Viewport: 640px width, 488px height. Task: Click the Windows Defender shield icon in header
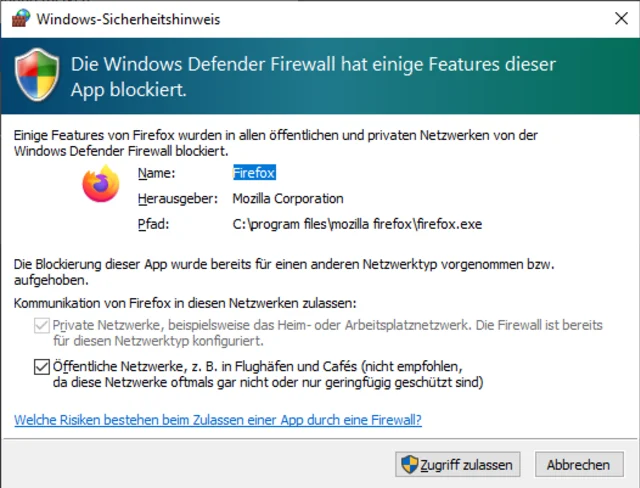(x=38, y=76)
